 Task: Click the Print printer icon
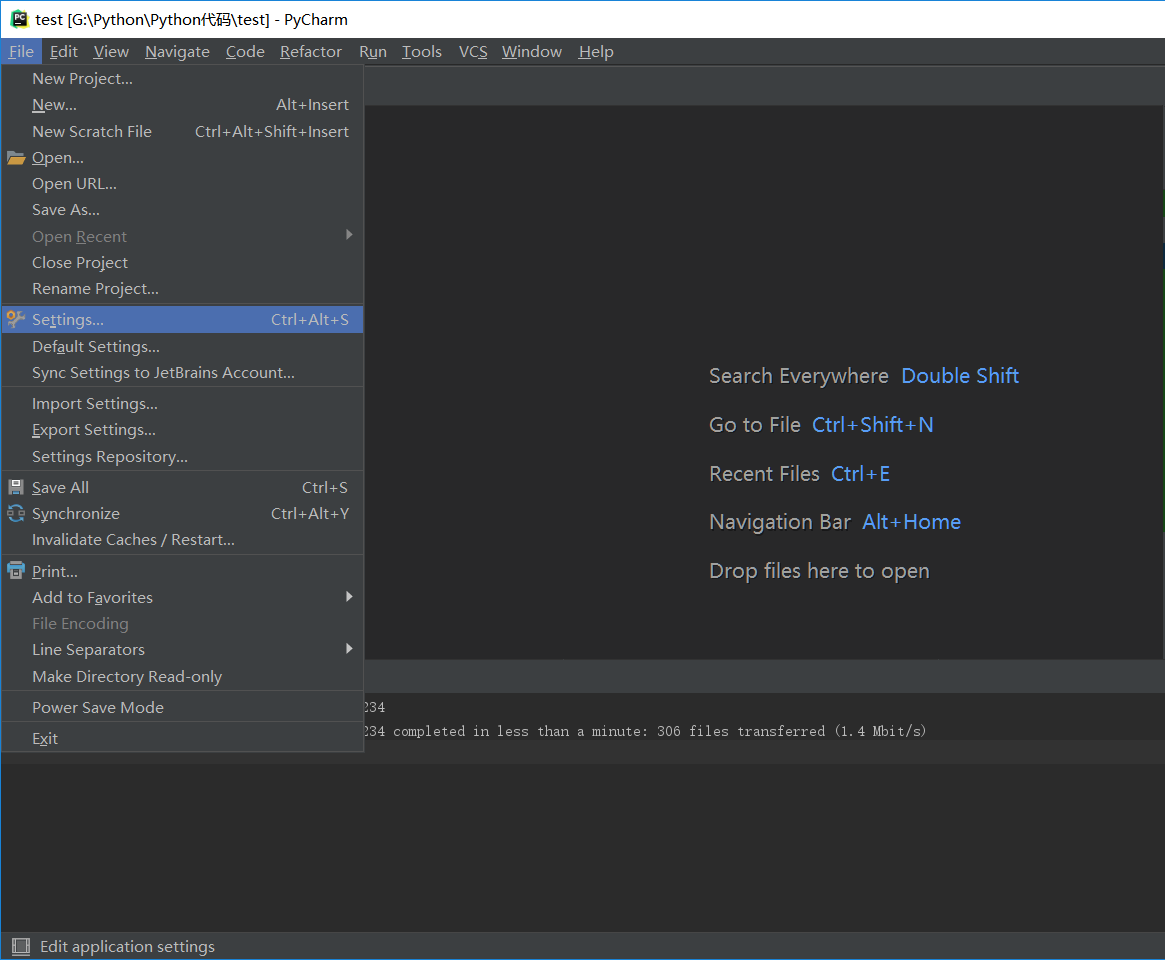(16, 571)
